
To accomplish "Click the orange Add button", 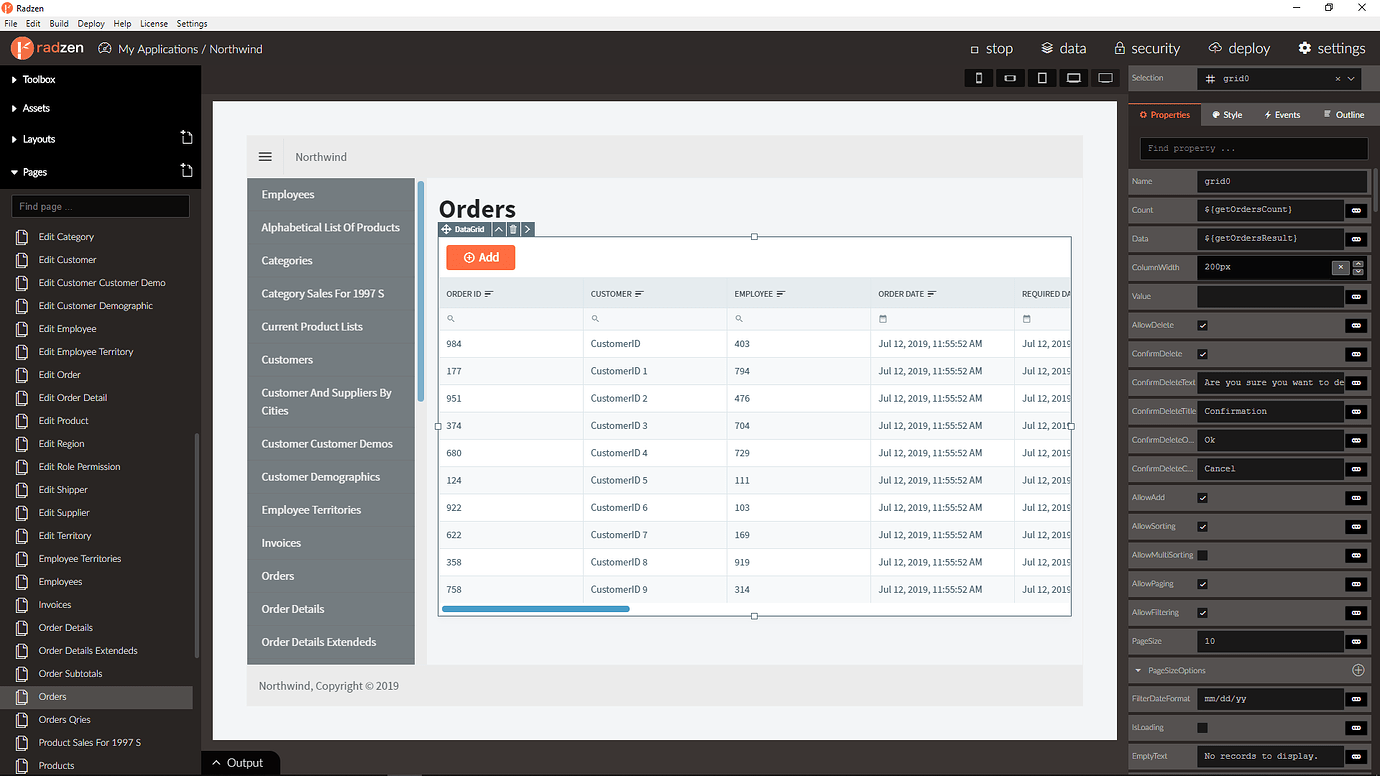I will (x=481, y=257).
